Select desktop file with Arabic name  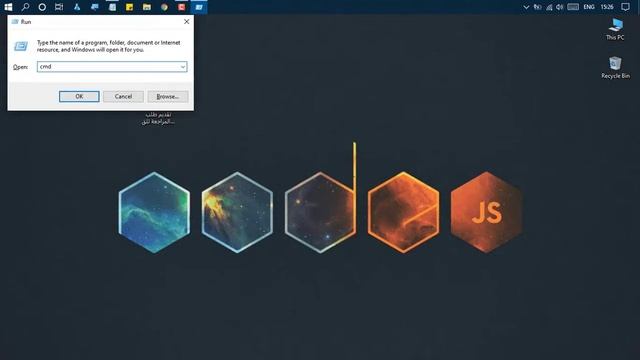158,118
